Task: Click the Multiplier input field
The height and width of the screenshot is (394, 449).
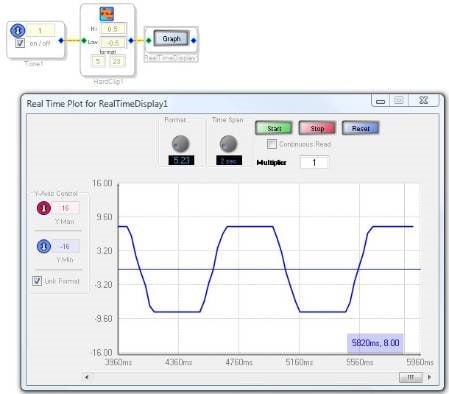Action: [314, 162]
